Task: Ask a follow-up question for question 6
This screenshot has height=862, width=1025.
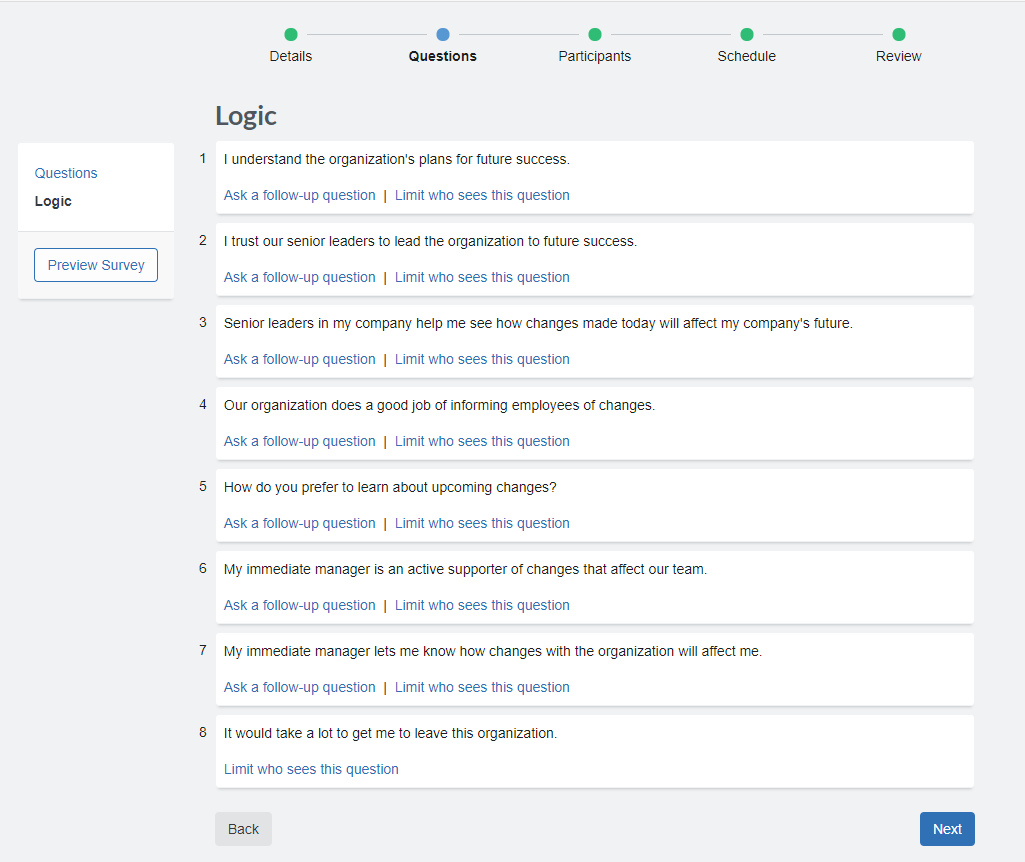Action: point(299,604)
